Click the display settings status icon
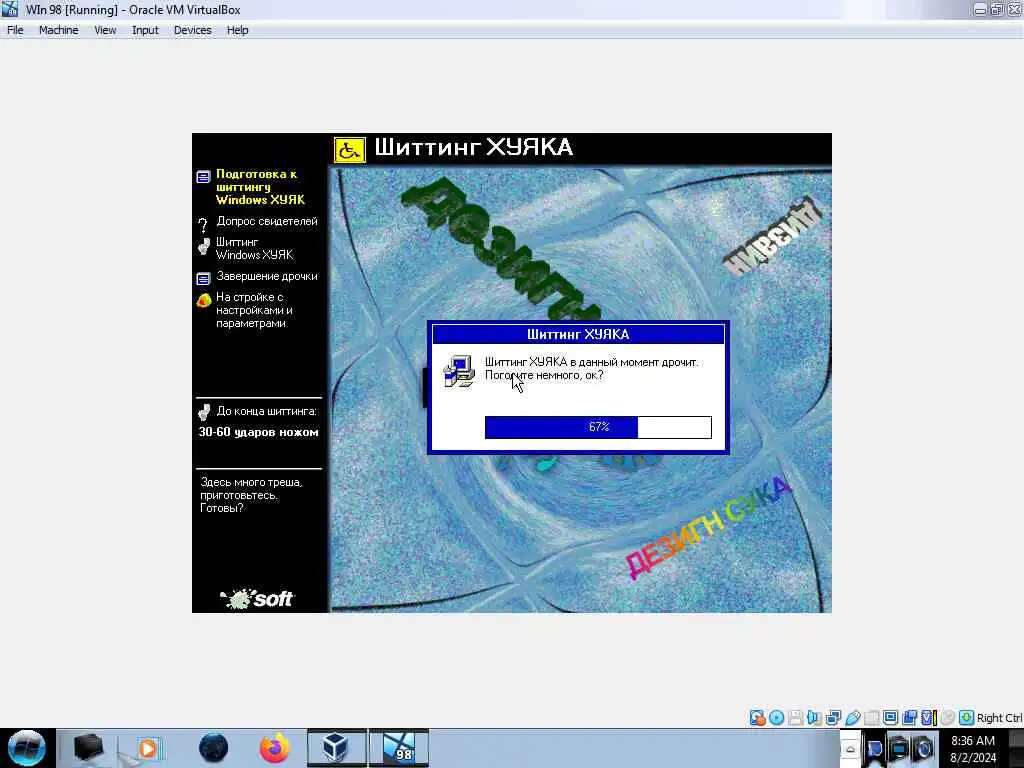Viewport: 1024px width, 768px height. 890,717
